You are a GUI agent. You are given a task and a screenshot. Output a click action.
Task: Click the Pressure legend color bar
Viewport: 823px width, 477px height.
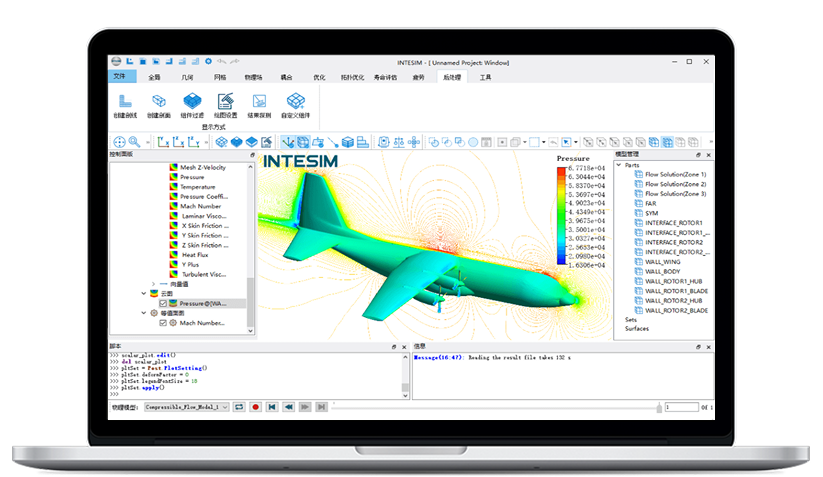coord(561,216)
